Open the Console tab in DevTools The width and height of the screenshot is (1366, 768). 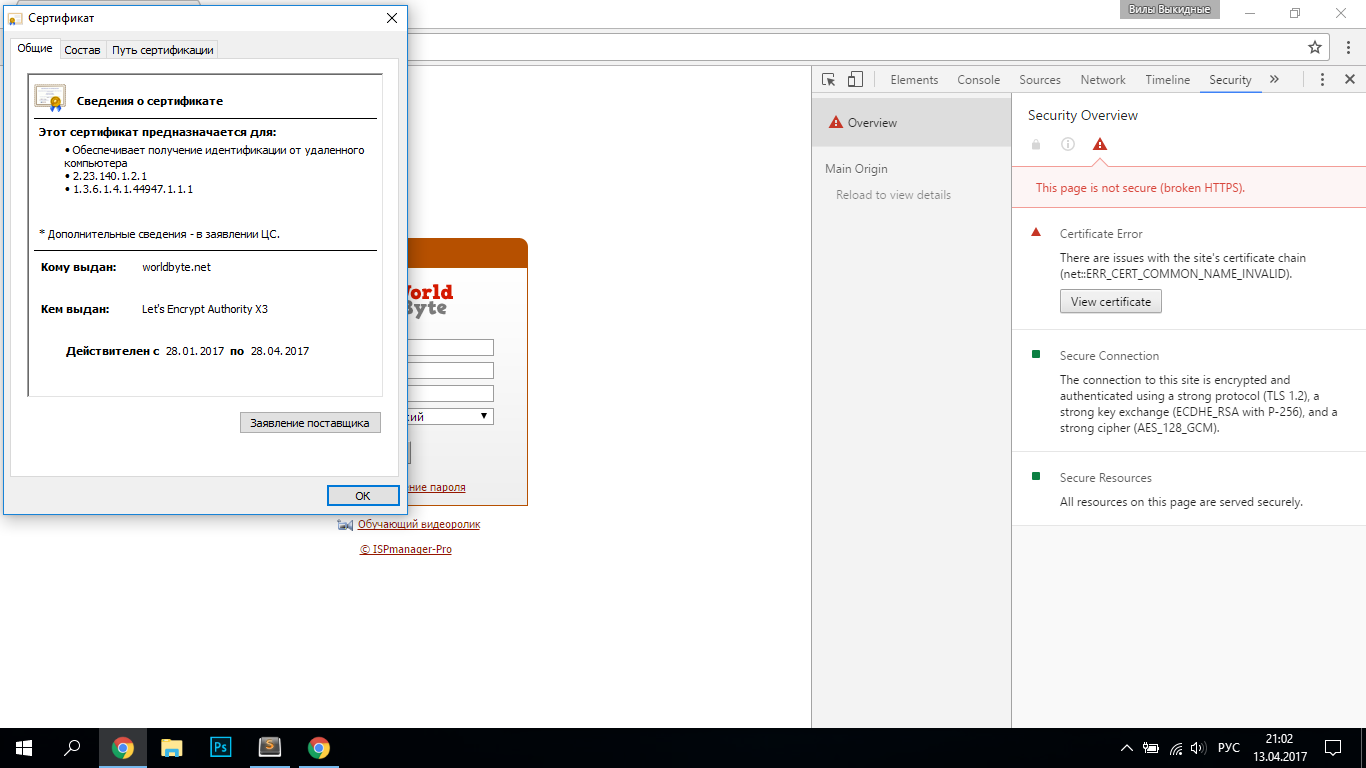pyautogui.click(x=978, y=80)
